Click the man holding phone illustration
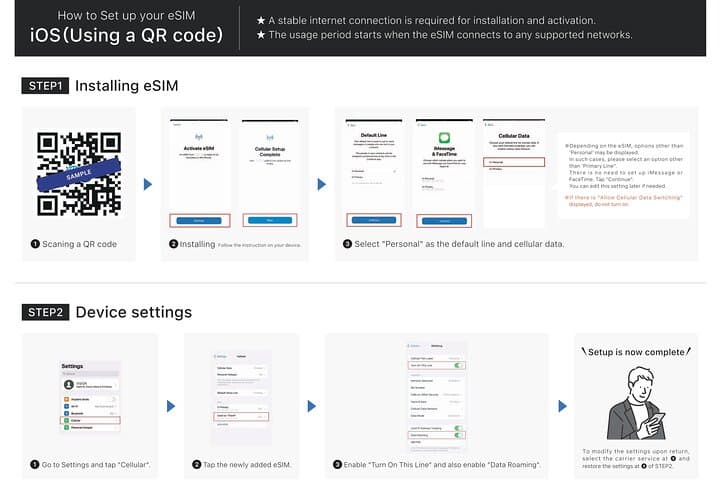 (x=636, y=403)
